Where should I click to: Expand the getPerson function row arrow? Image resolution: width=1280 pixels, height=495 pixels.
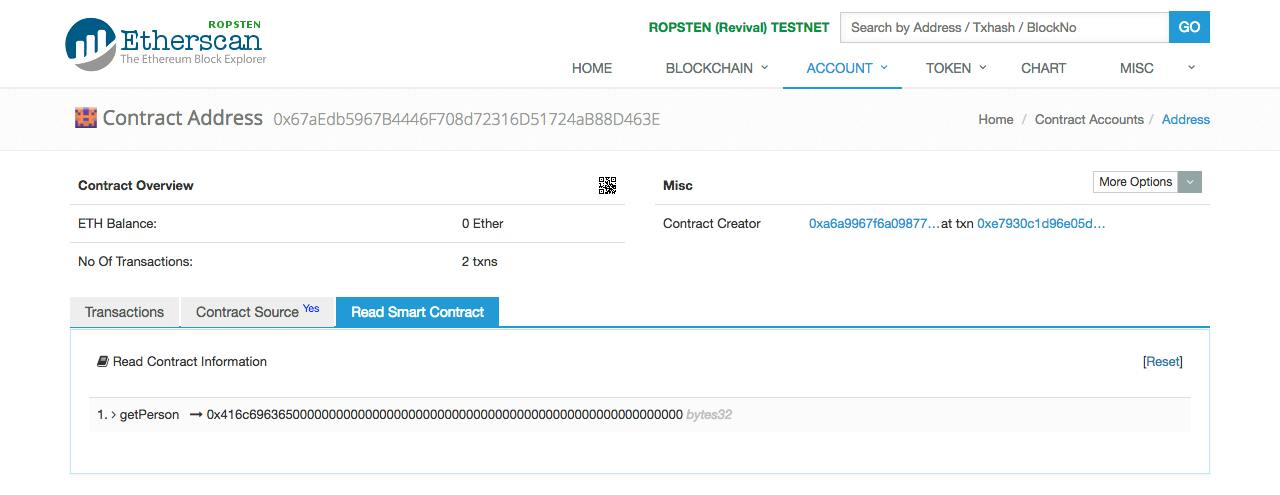click(113, 414)
